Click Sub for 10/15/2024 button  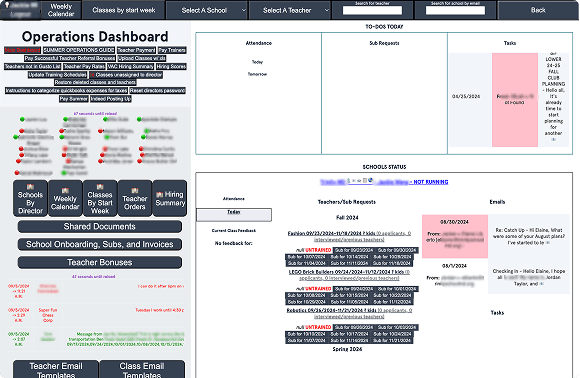click(349, 295)
